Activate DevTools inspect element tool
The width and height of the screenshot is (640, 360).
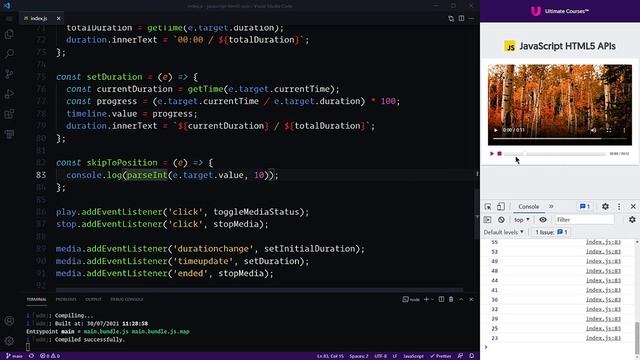pos(488,207)
